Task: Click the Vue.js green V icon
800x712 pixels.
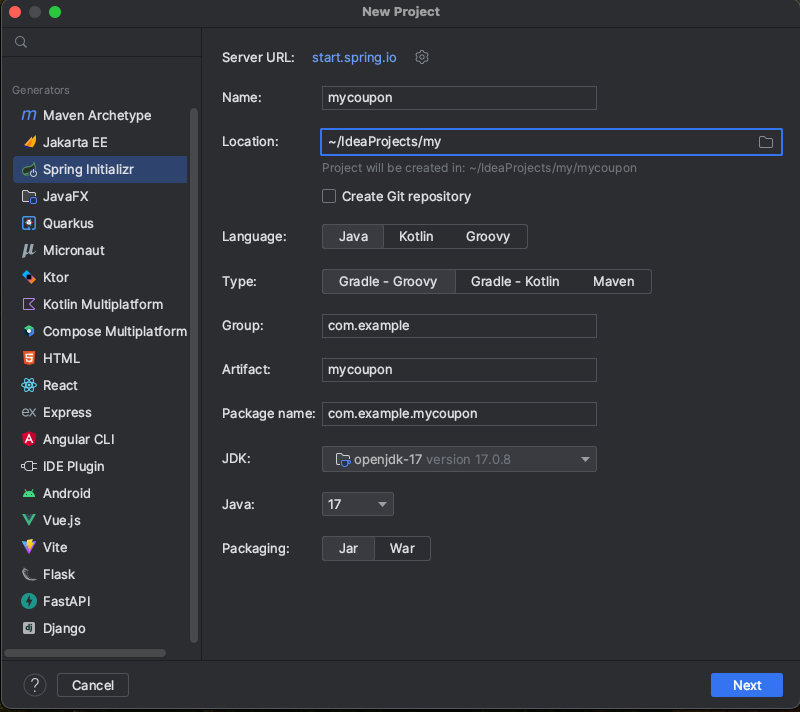Action: click(x=29, y=520)
